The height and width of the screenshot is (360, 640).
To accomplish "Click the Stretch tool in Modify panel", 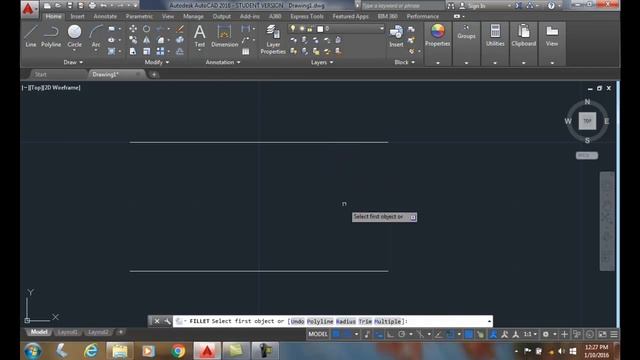I will coord(133,51).
